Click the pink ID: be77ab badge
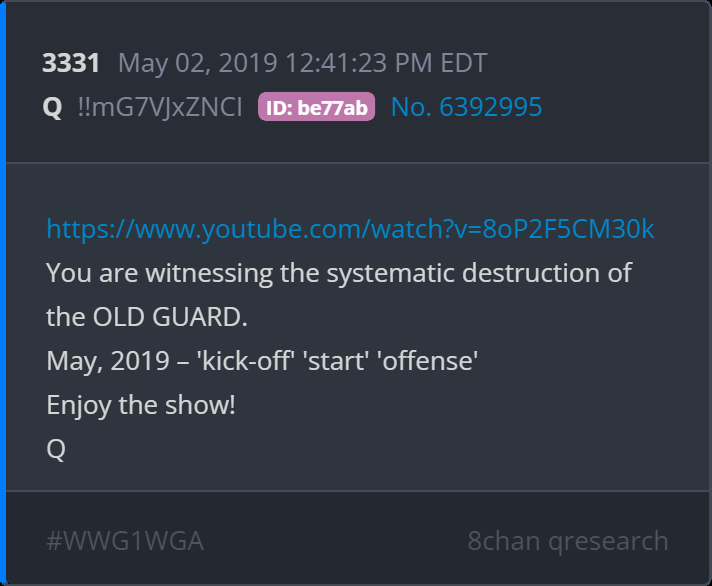Viewport: 712px width, 586px height. (316, 107)
